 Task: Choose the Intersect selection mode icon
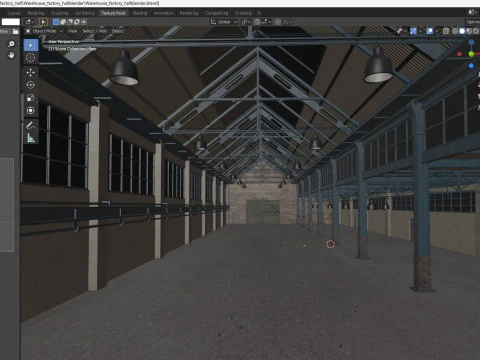(84, 22)
